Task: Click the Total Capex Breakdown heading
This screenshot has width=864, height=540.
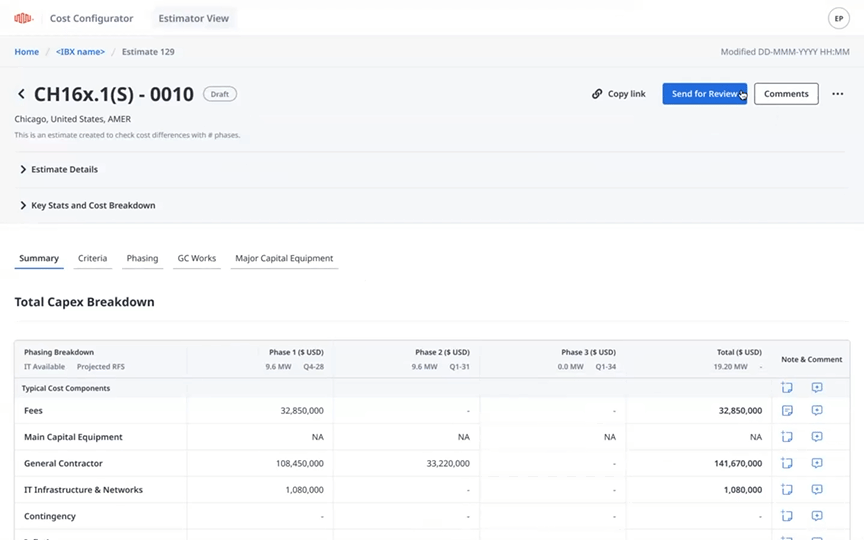Action: (84, 302)
